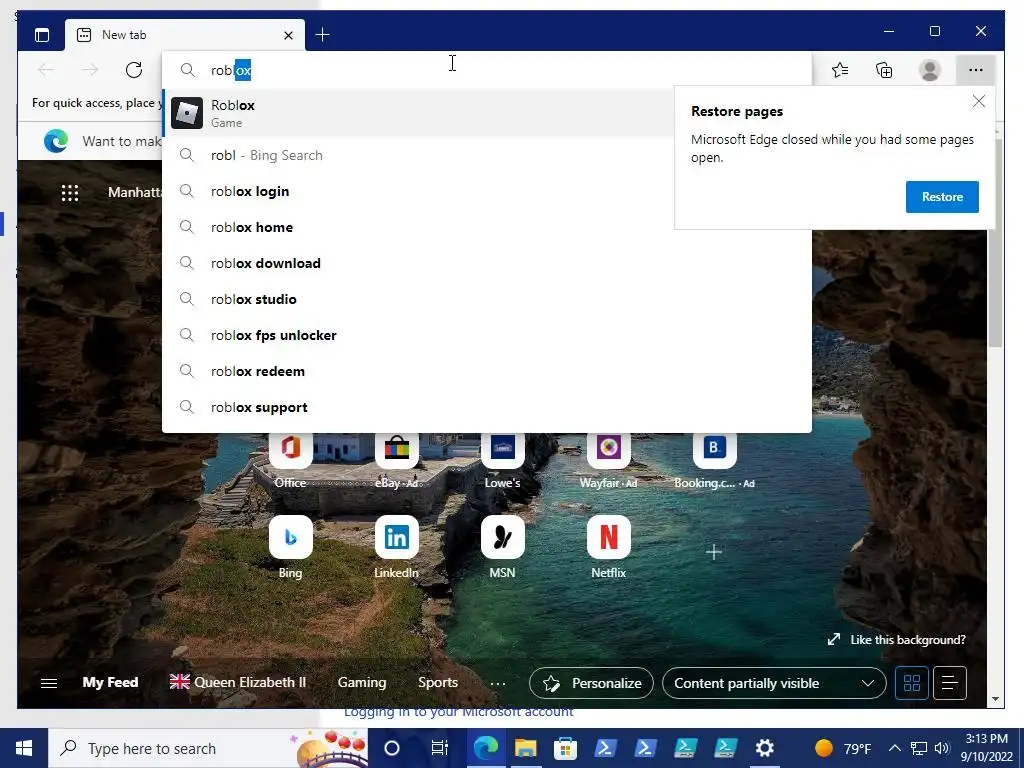
Task: Open the Booking.com quick link tile
Action: (714, 461)
